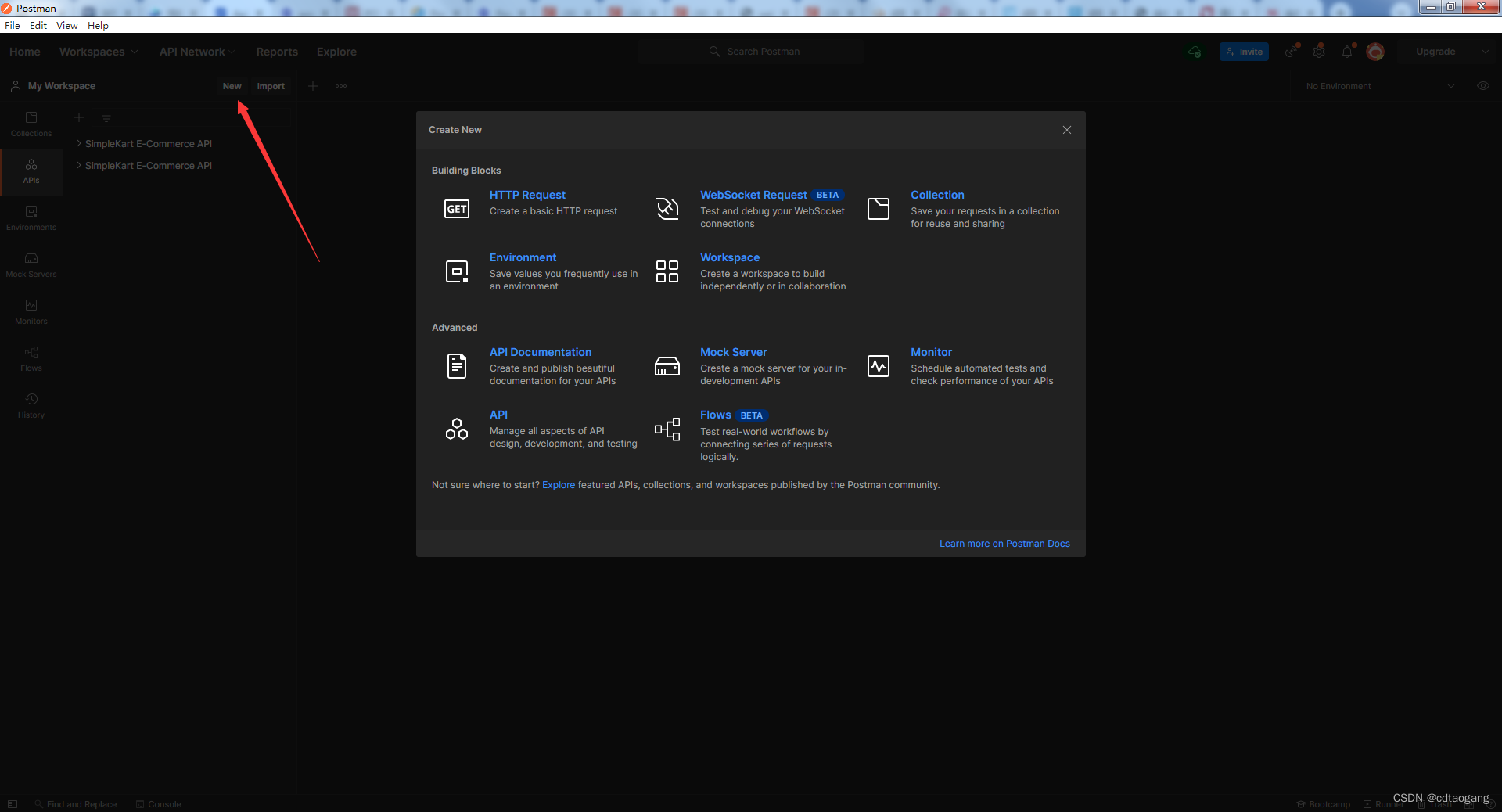Click the API hexagons icon in dialog
The image size is (1502, 812).
point(457,429)
